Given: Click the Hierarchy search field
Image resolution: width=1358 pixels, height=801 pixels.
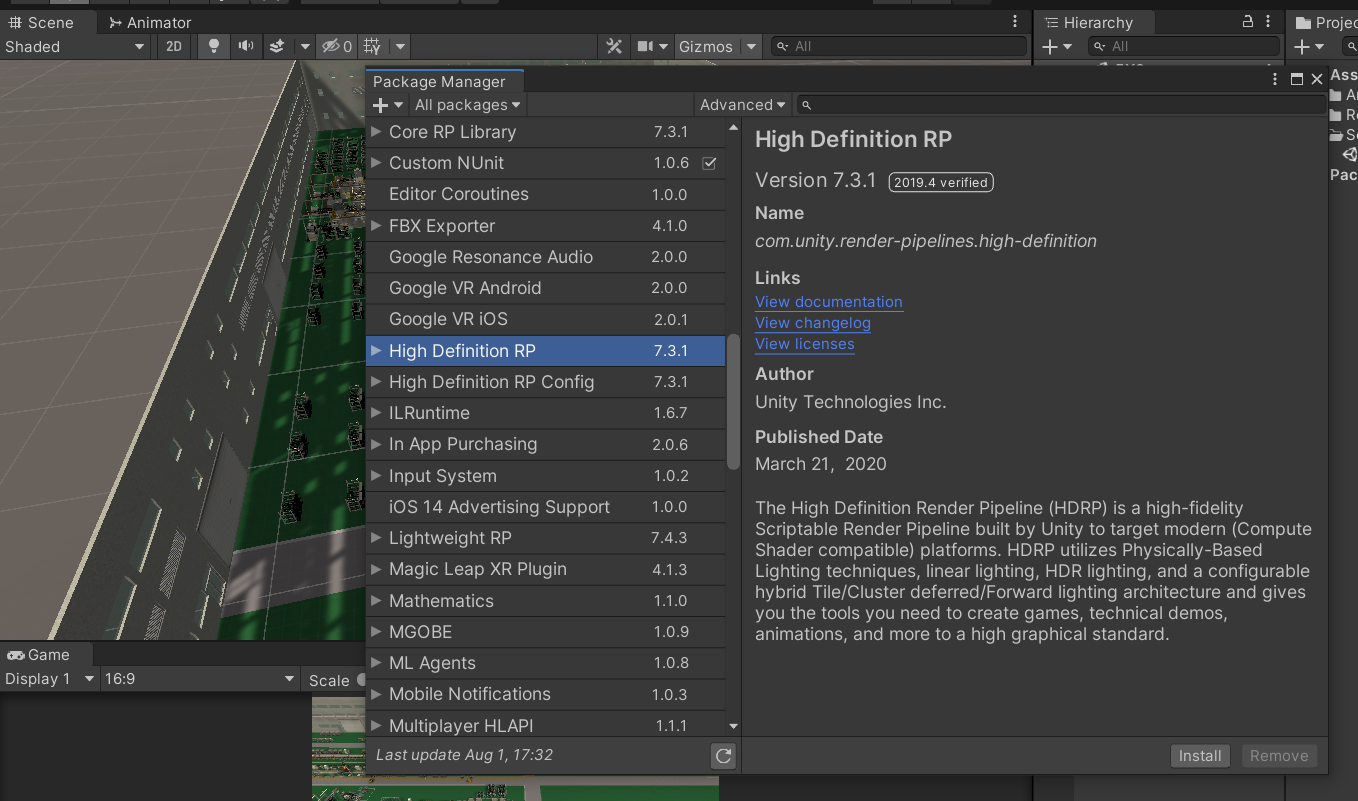Looking at the screenshot, I should (x=1183, y=46).
